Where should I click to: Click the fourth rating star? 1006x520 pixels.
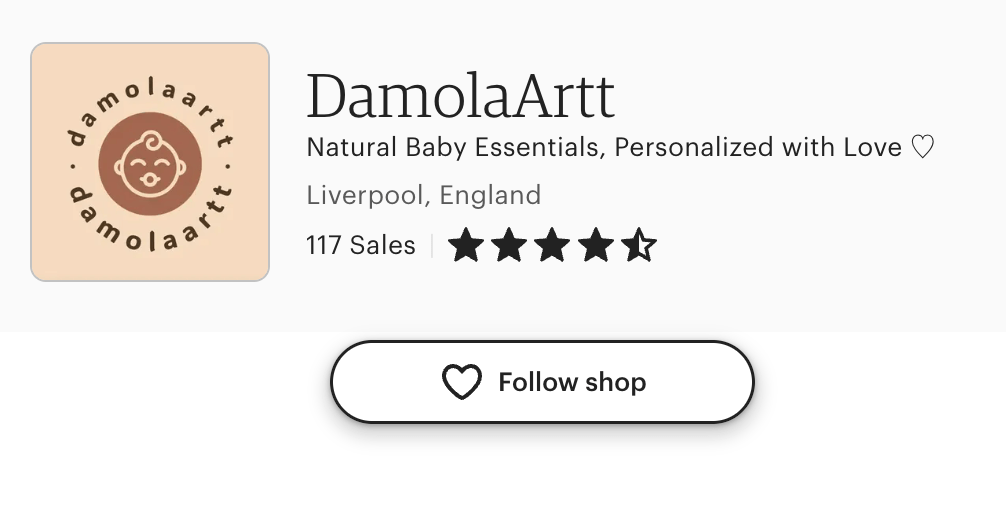pos(595,245)
